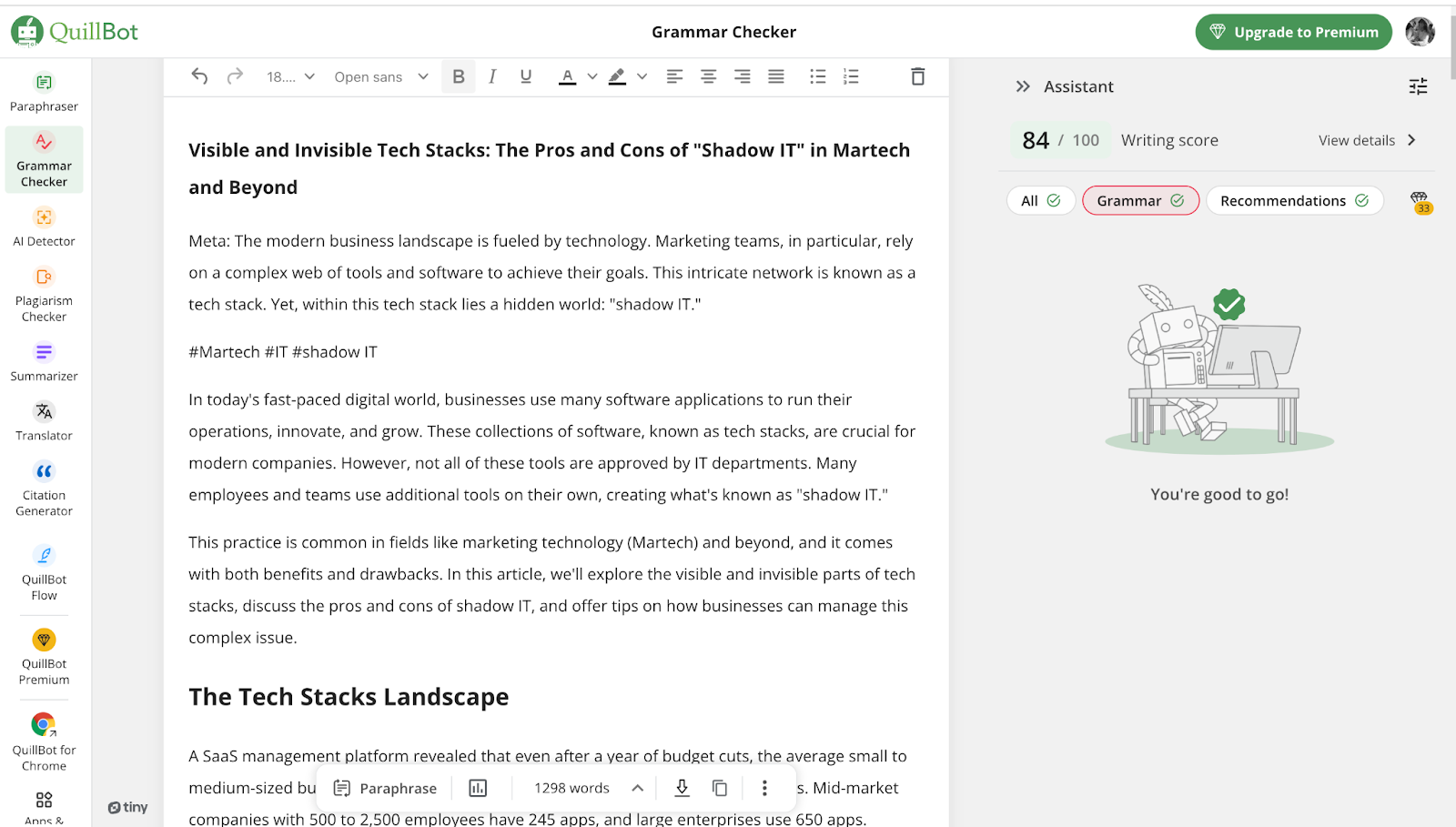This screenshot has width=1456, height=827.
Task: Select the All suggestions tab
Action: coord(1041,201)
